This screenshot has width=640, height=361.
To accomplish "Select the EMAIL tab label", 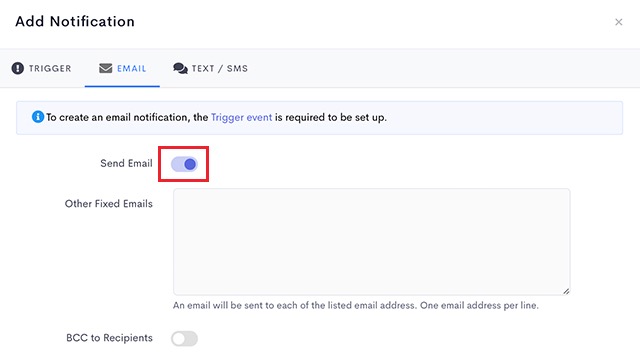I will click(x=131, y=68).
